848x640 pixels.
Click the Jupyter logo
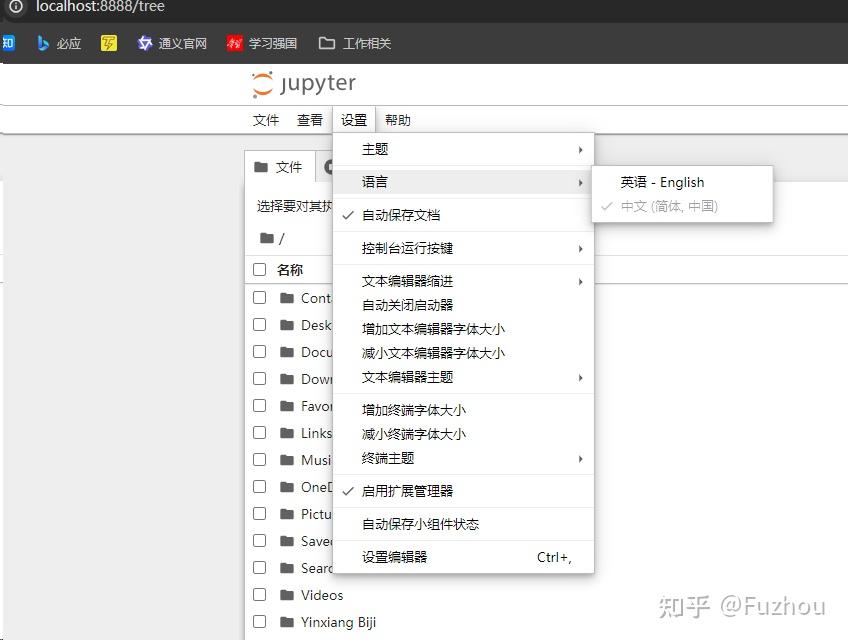click(303, 84)
